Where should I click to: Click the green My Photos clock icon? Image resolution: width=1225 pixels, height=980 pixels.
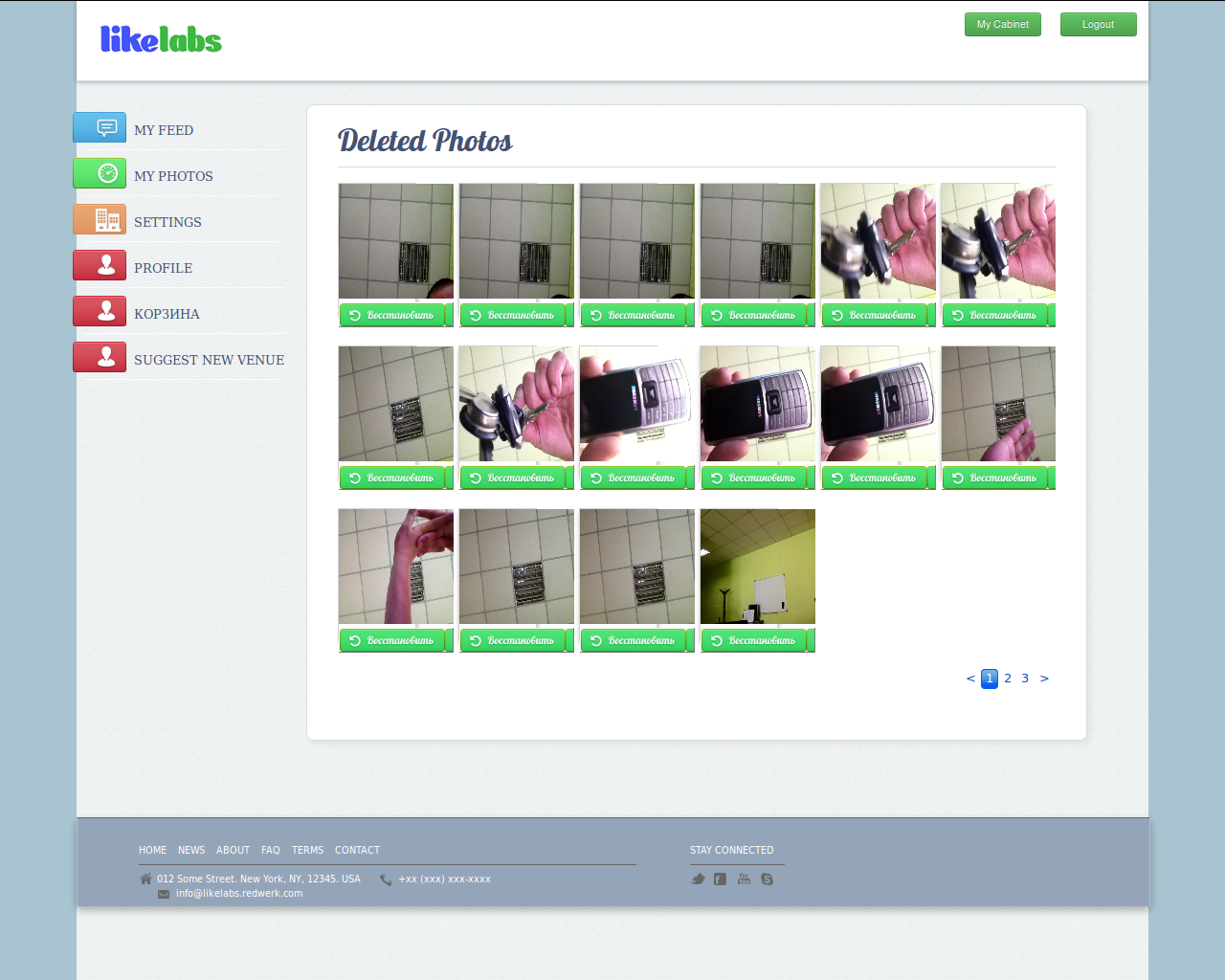(100, 173)
